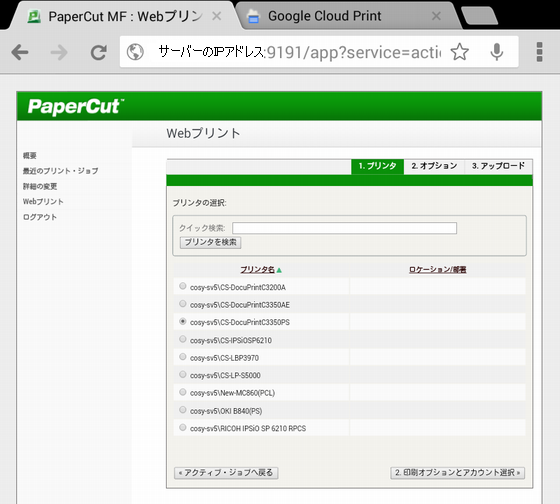Click the PaperCut favicon on the first tab
The image size is (560, 504).
click(x=34, y=16)
